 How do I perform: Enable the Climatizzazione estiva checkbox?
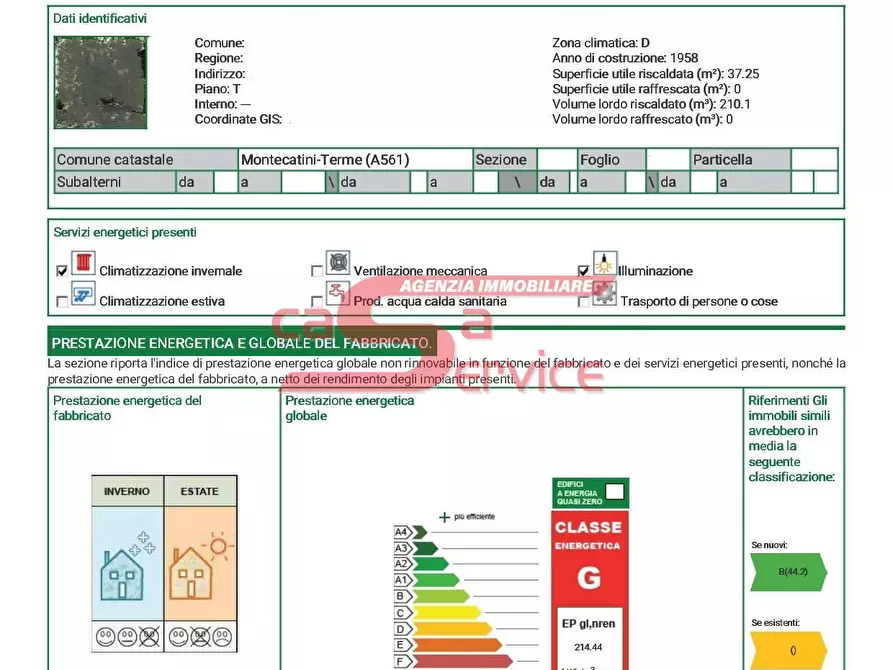point(62,301)
